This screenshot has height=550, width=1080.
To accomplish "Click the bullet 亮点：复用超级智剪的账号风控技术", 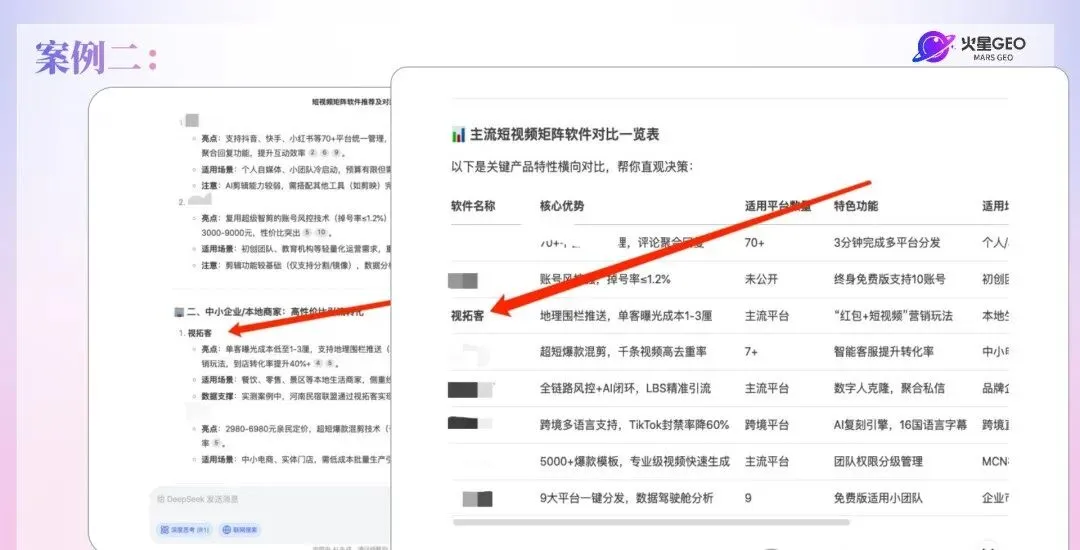I will click(x=295, y=225).
